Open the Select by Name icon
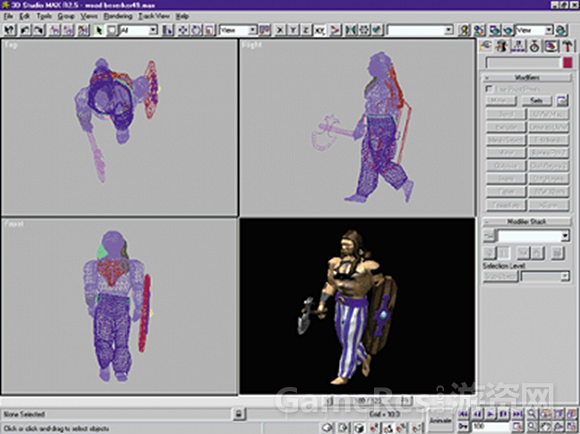The width and height of the screenshot is (580, 434). click(167, 30)
